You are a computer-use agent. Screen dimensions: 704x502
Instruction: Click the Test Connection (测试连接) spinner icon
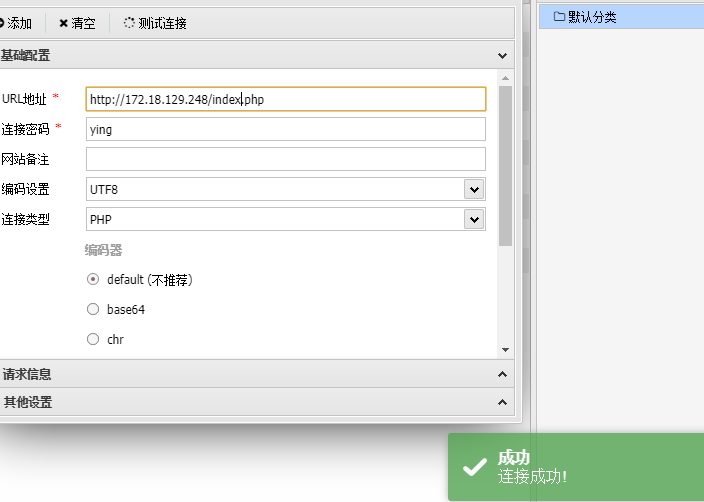[129, 23]
